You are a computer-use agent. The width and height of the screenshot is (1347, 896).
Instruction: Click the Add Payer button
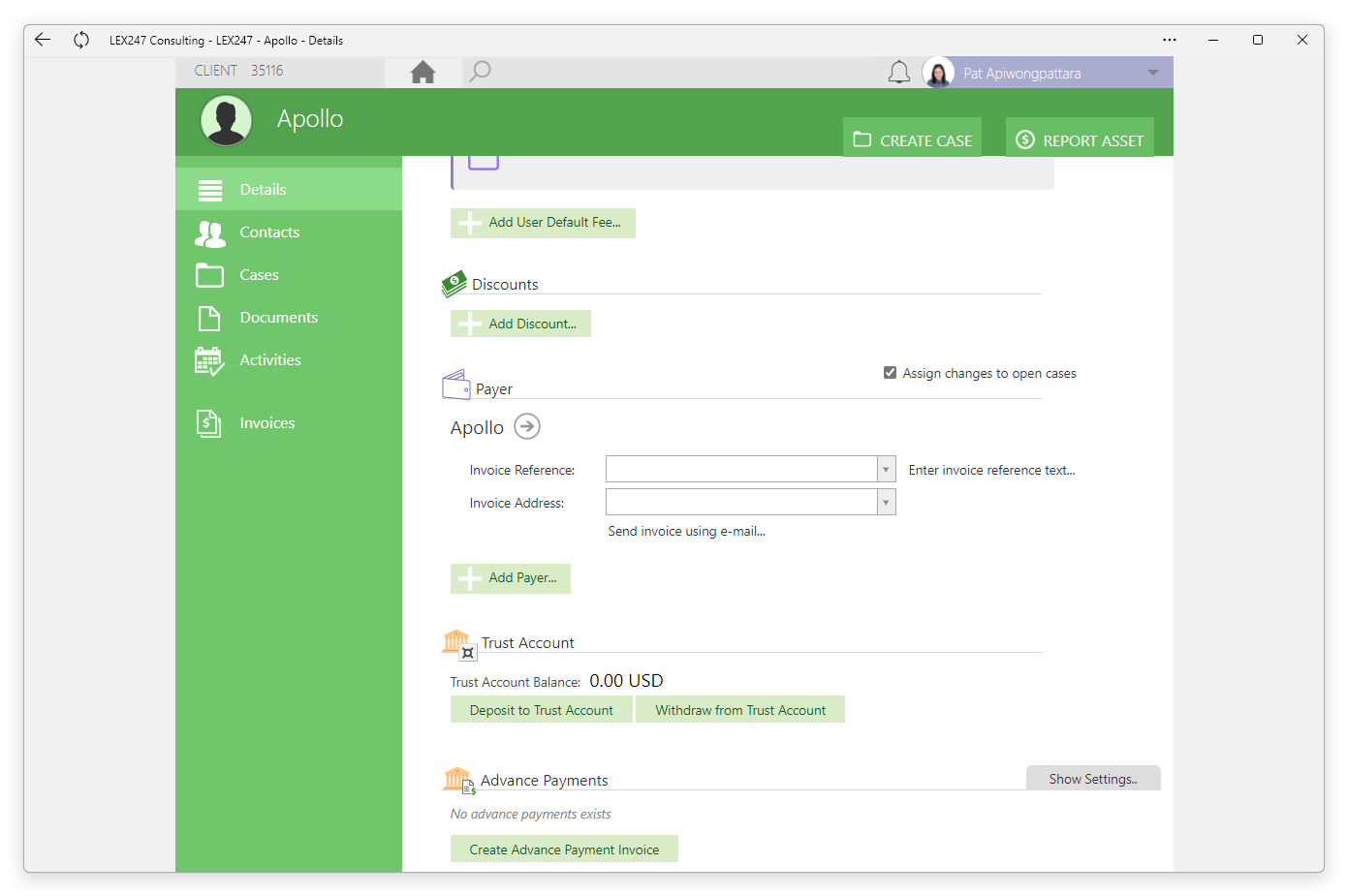click(x=511, y=578)
